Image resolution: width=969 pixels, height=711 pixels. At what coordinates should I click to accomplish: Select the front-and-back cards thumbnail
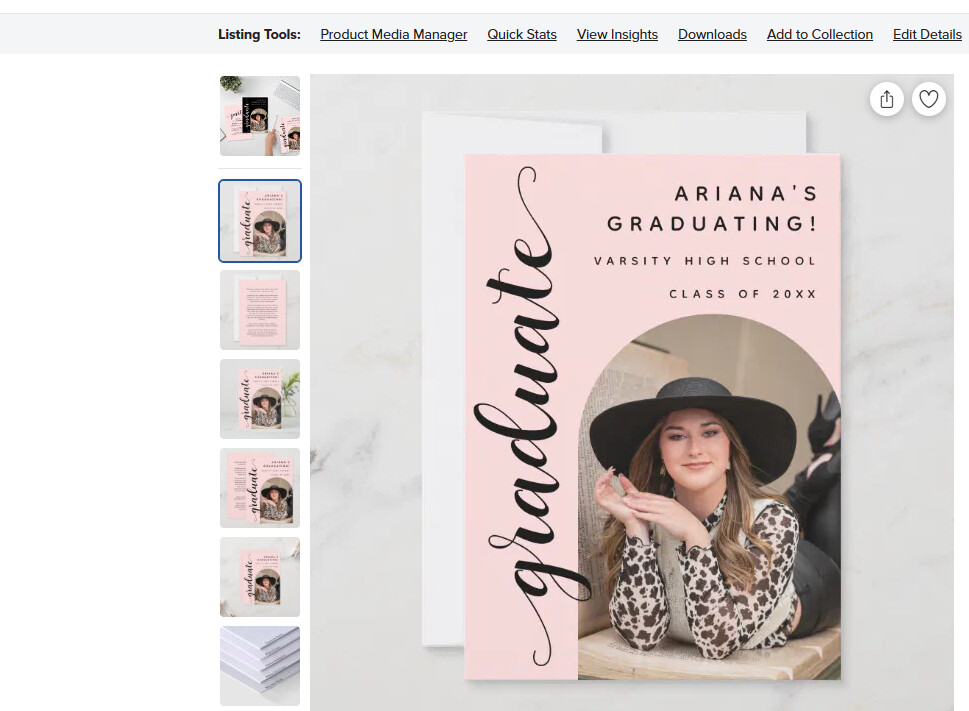pyautogui.click(x=260, y=488)
